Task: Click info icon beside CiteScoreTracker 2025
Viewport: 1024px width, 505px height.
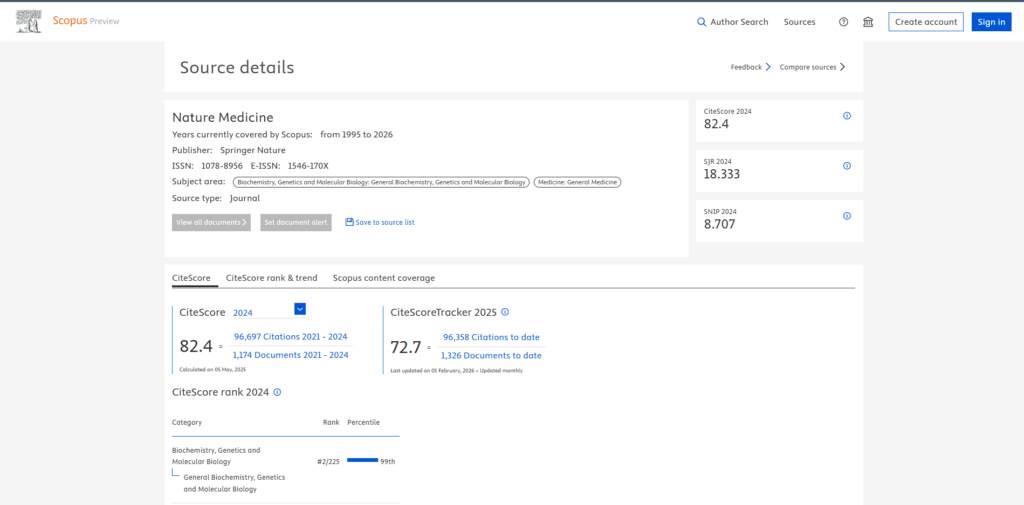Action: pyautogui.click(x=505, y=312)
